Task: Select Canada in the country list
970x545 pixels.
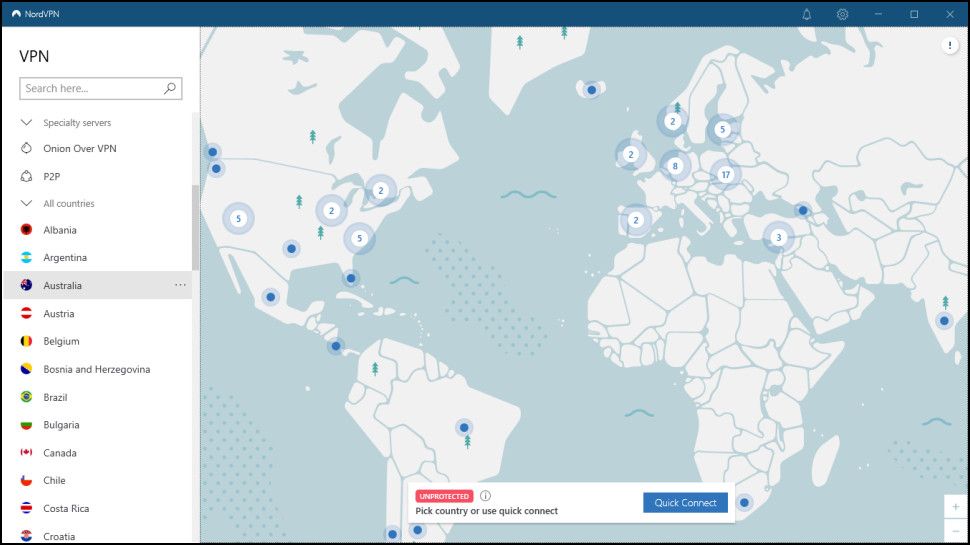Action: click(x=97, y=452)
